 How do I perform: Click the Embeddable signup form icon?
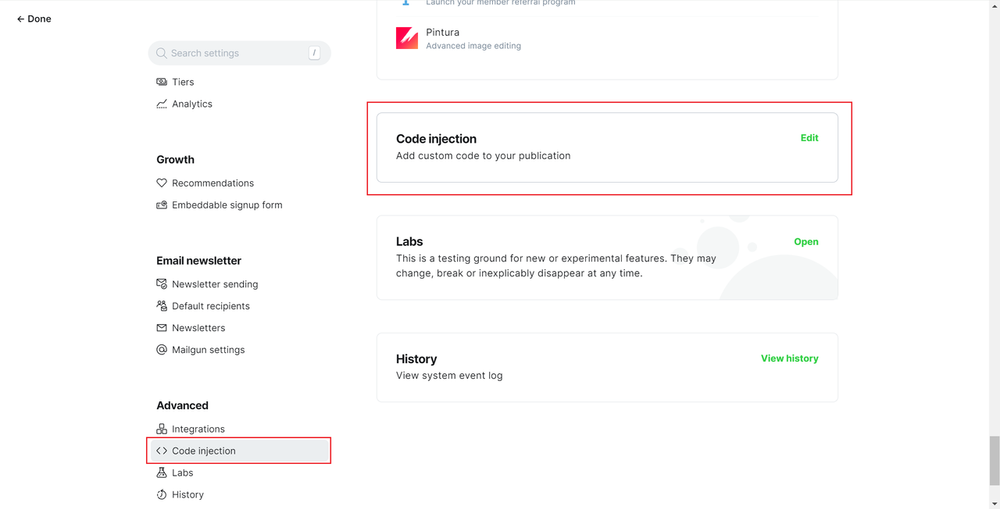(162, 205)
